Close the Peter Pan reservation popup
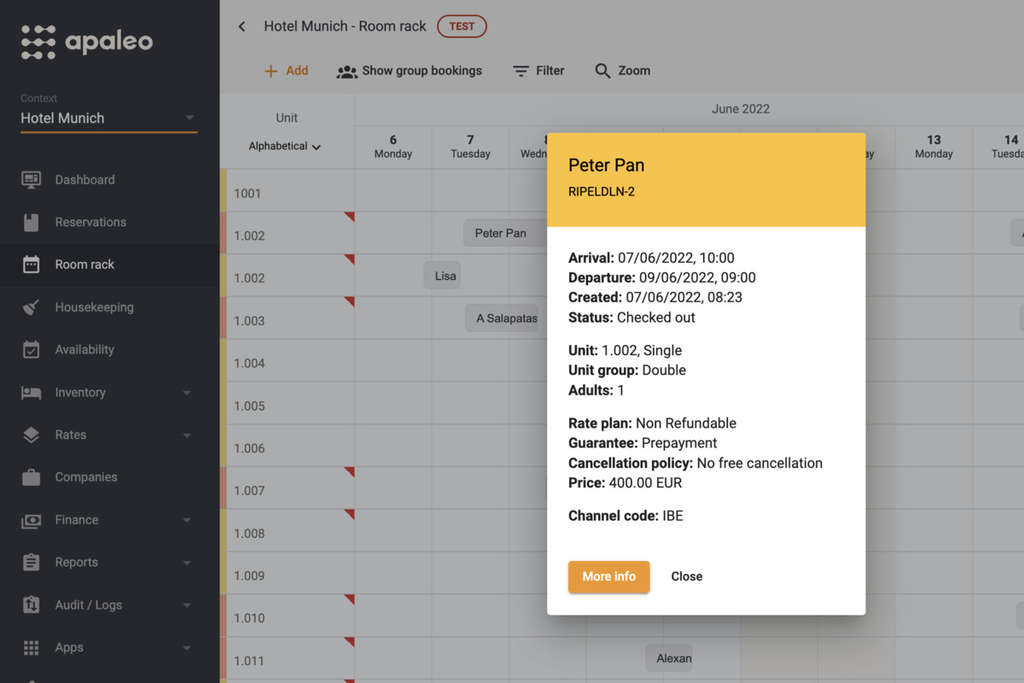Viewport: 1024px width, 683px height. [686, 577]
